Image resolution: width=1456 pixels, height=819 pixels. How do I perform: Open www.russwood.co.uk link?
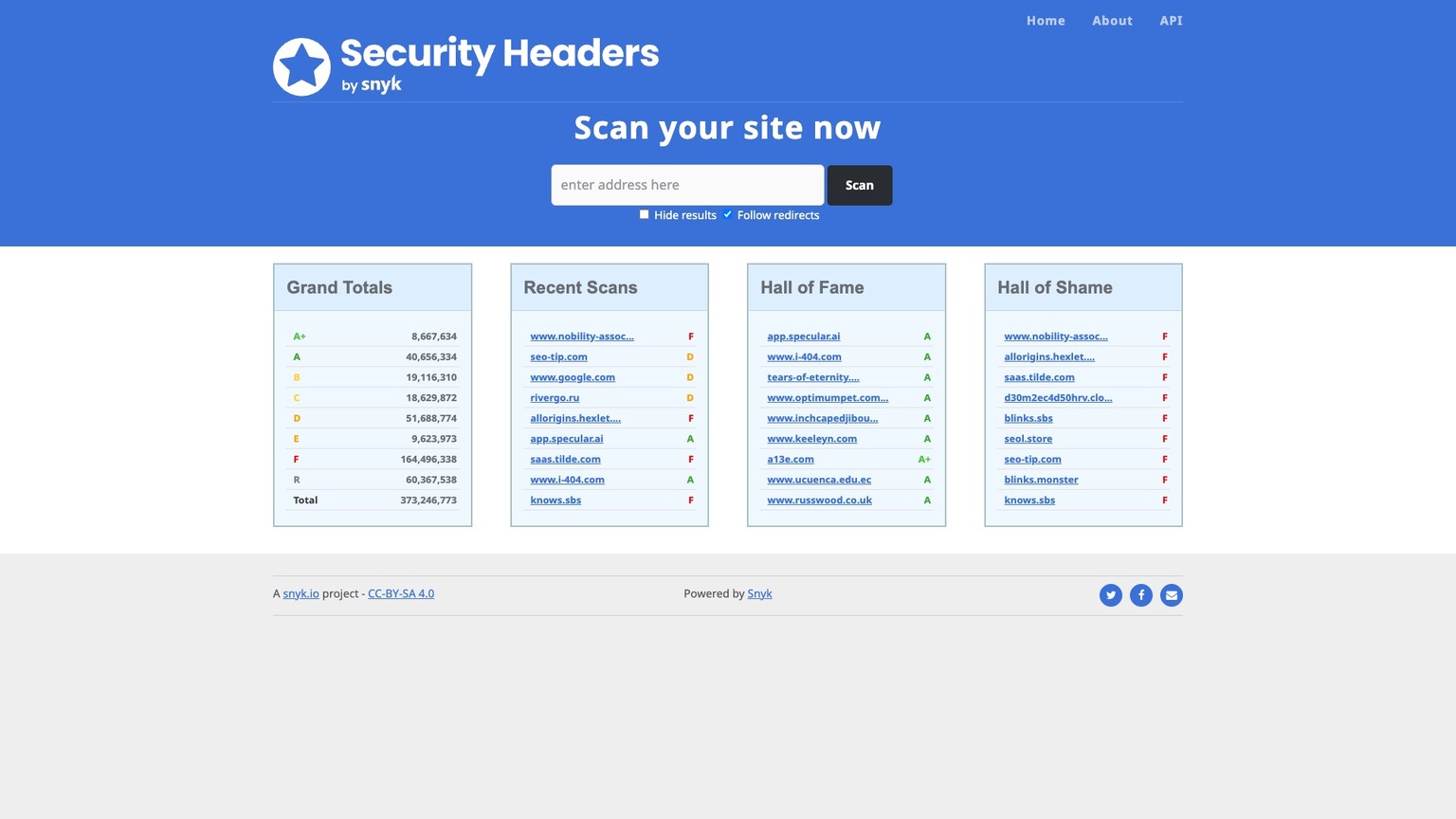(x=819, y=500)
